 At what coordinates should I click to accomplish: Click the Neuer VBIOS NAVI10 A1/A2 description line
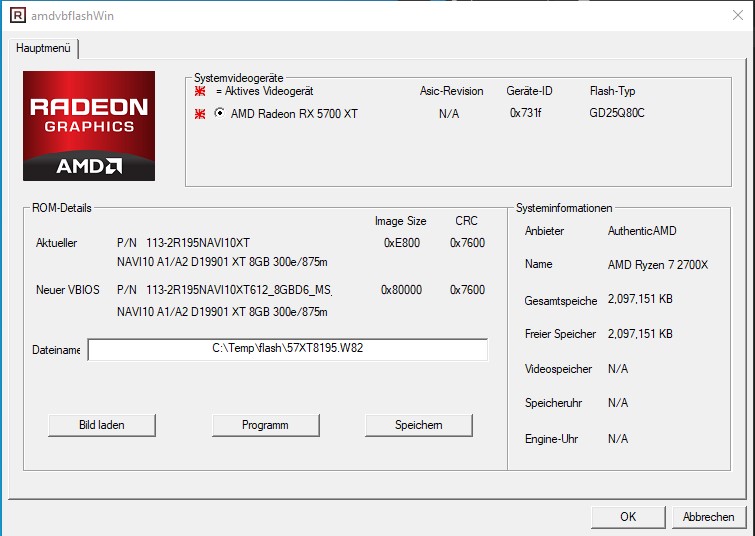click(x=222, y=312)
